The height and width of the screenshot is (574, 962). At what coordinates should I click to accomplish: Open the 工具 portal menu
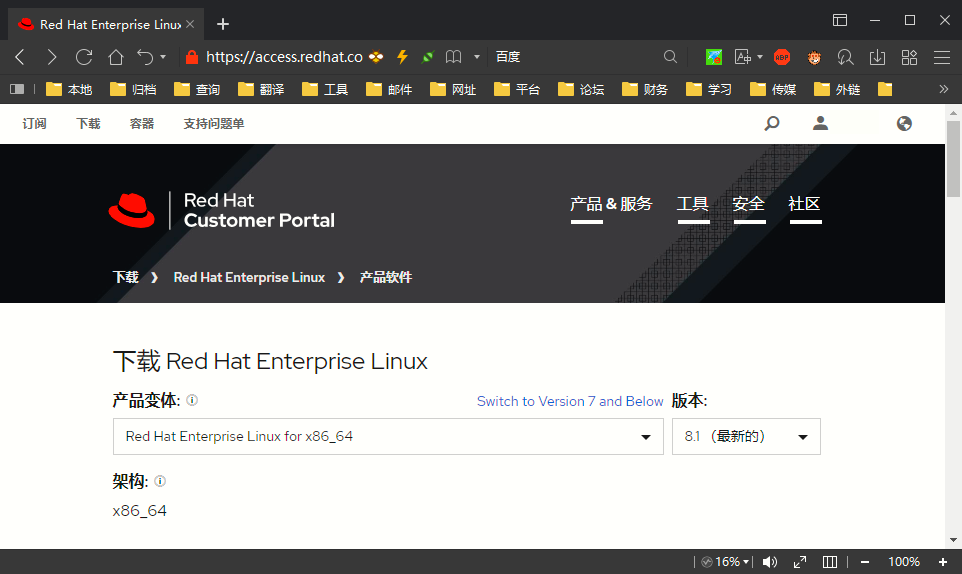693,204
